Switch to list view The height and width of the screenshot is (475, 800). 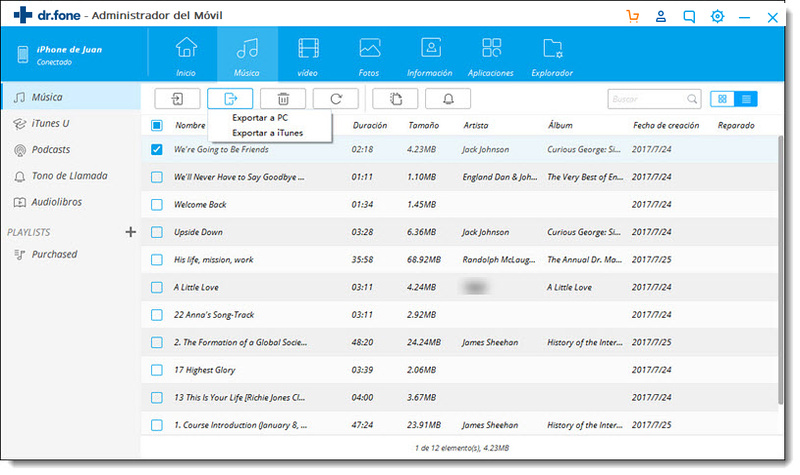pos(746,99)
